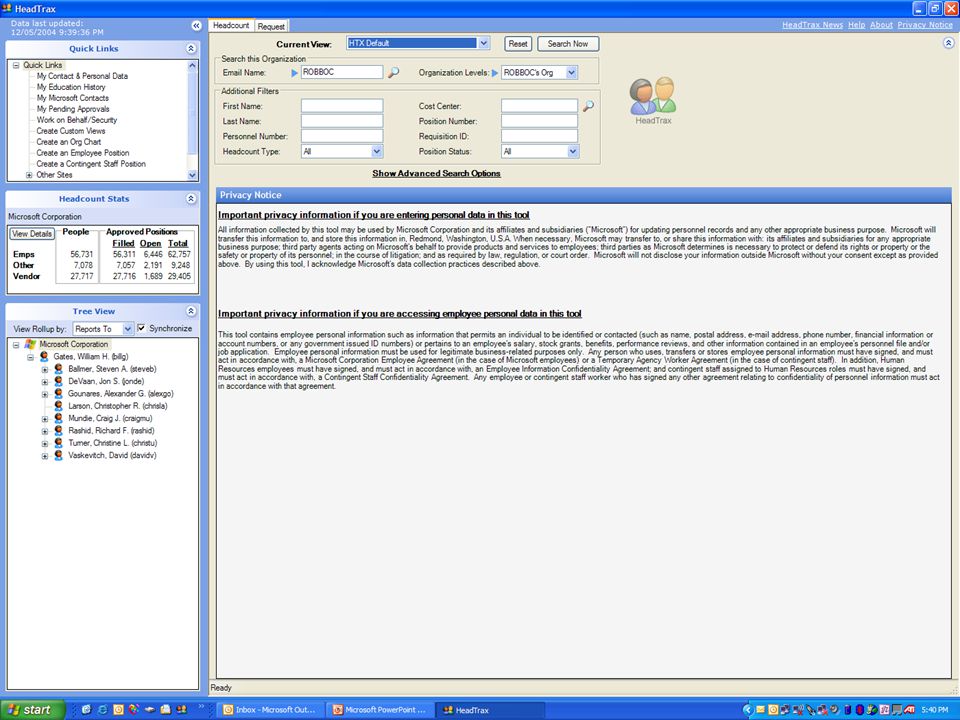Screen dimensions: 960x720
Task: Click the person icon beside Turner, Christine L.
Action: [59, 443]
